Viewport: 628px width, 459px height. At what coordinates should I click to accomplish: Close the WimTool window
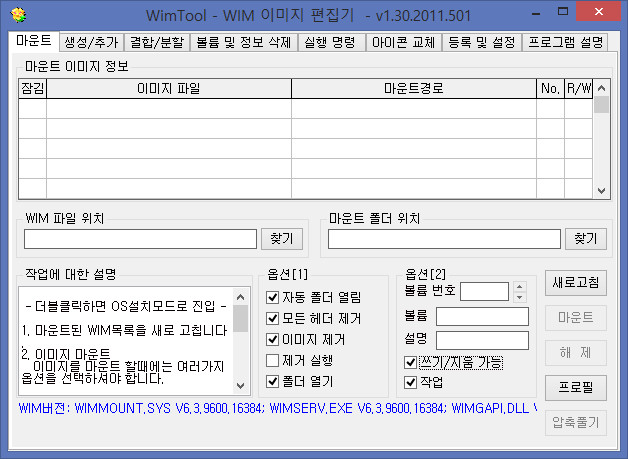point(599,12)
